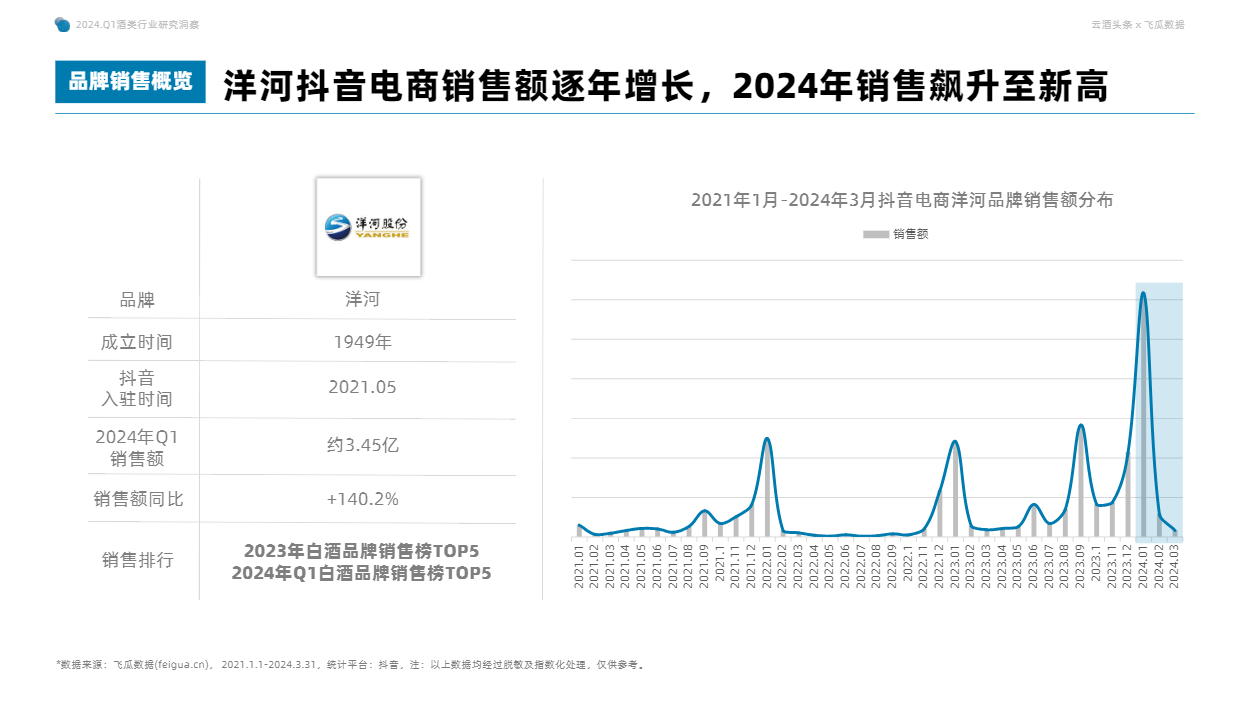
Task: Select the 2023.09 peak bar
Action: pos(1080,481)
